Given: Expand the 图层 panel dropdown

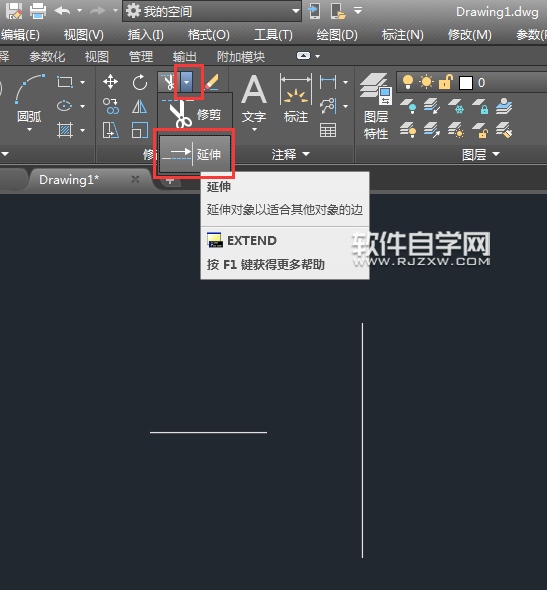Looking at the screenshot, I should coord(496,154).
